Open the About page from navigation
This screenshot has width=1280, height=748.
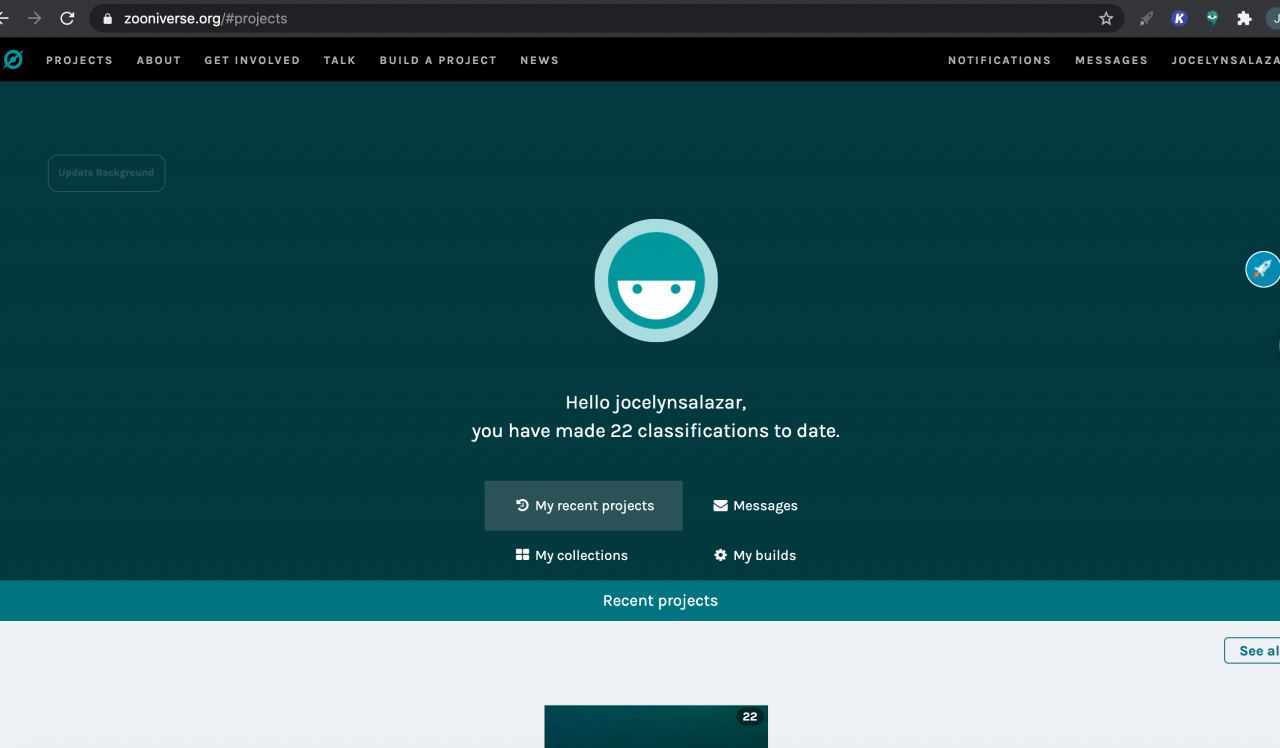click(159, 60)
